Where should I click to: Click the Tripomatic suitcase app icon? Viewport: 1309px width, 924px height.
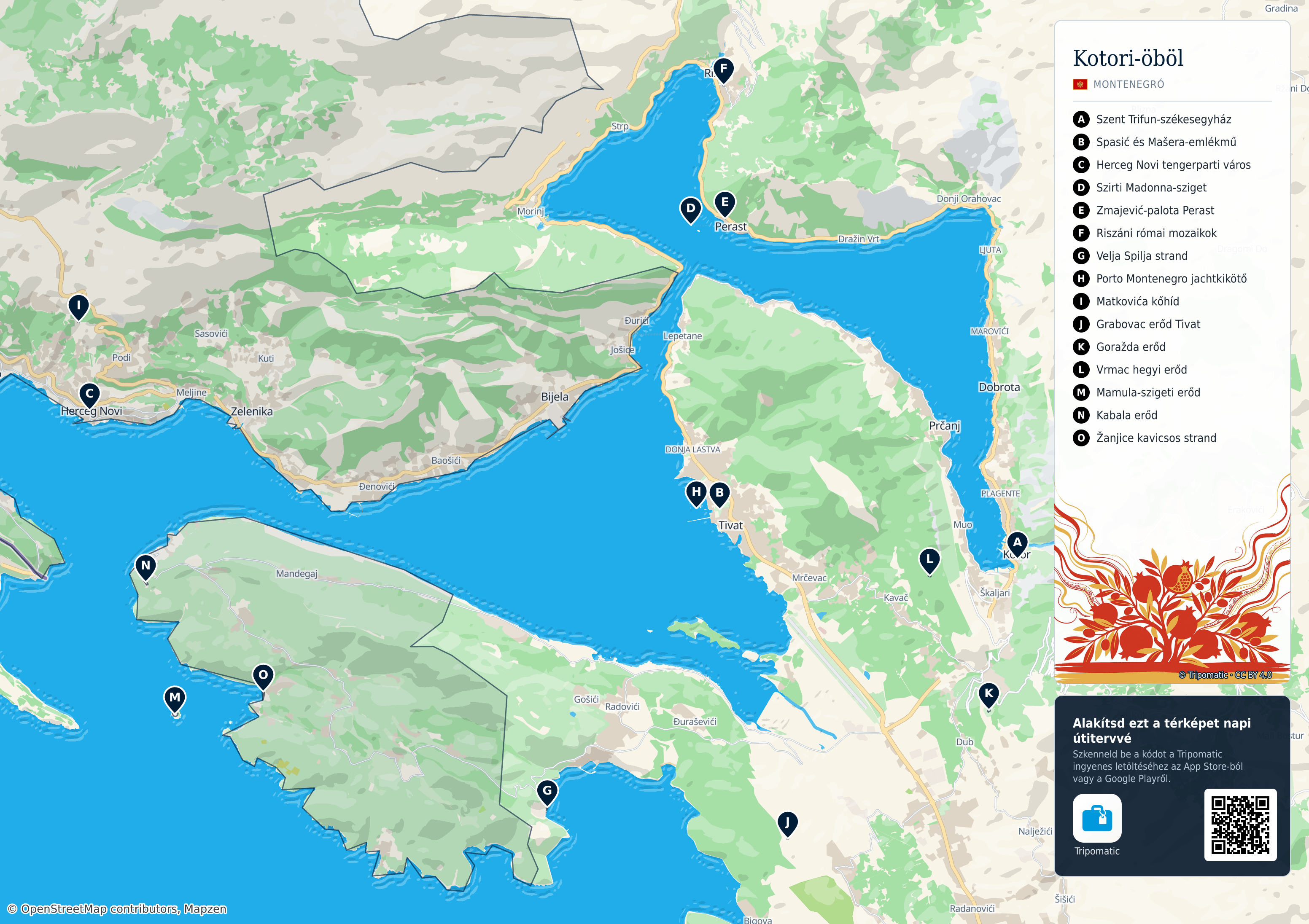point(1097,818)
